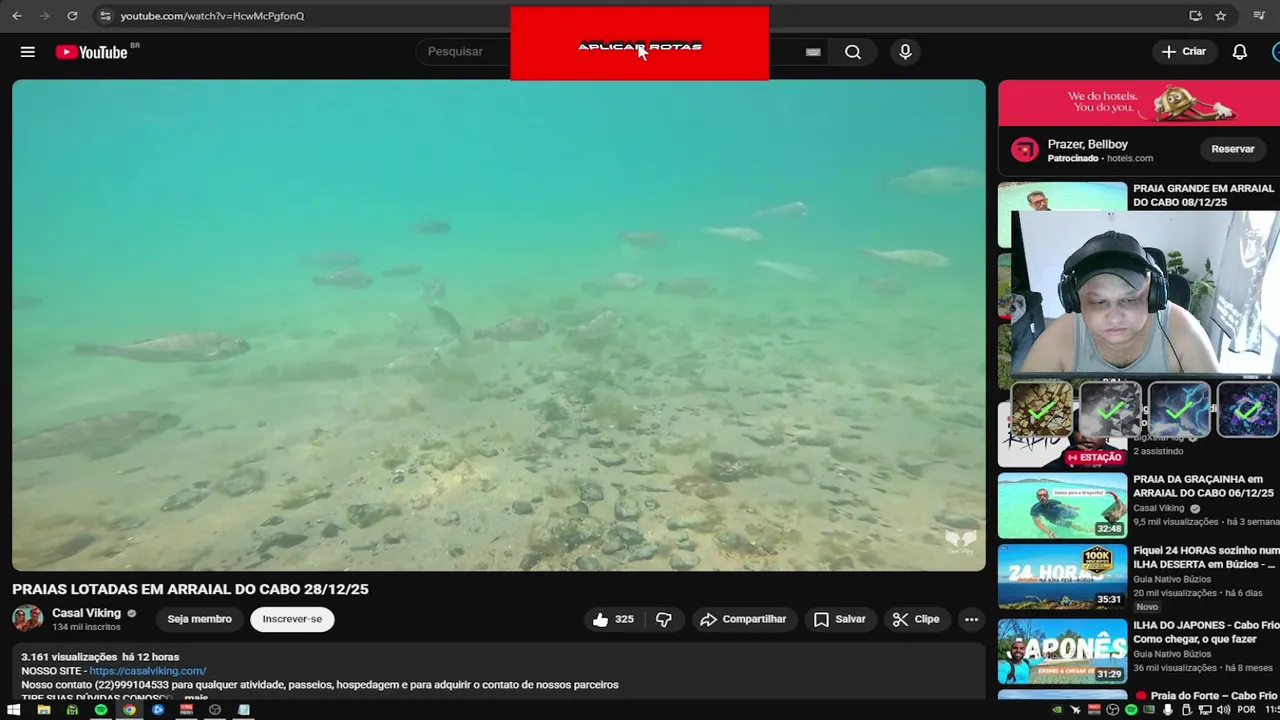Click the Seja membro button

point(199,619)
